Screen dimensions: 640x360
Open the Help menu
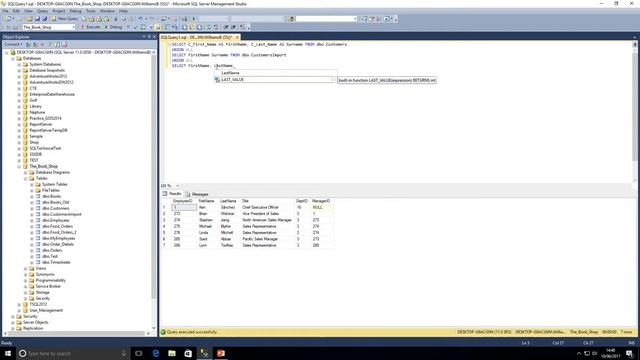tap(123, 11)
